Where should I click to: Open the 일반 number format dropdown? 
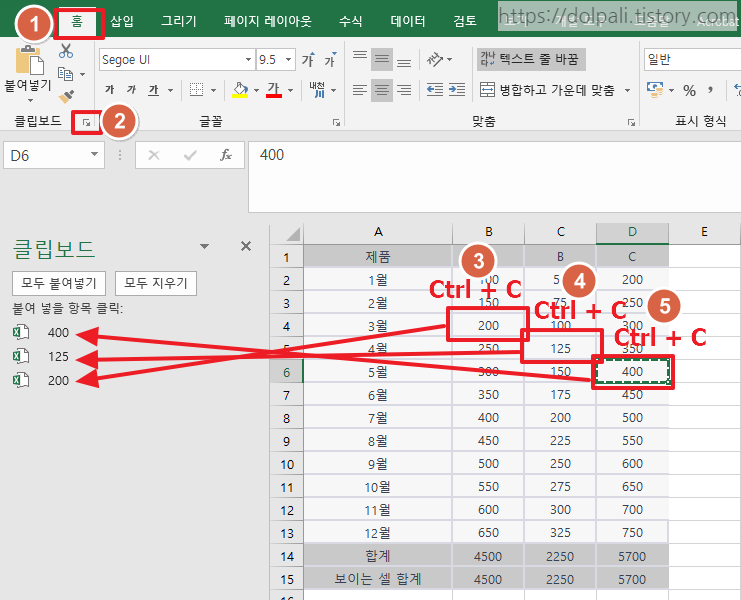pos(692,60)
